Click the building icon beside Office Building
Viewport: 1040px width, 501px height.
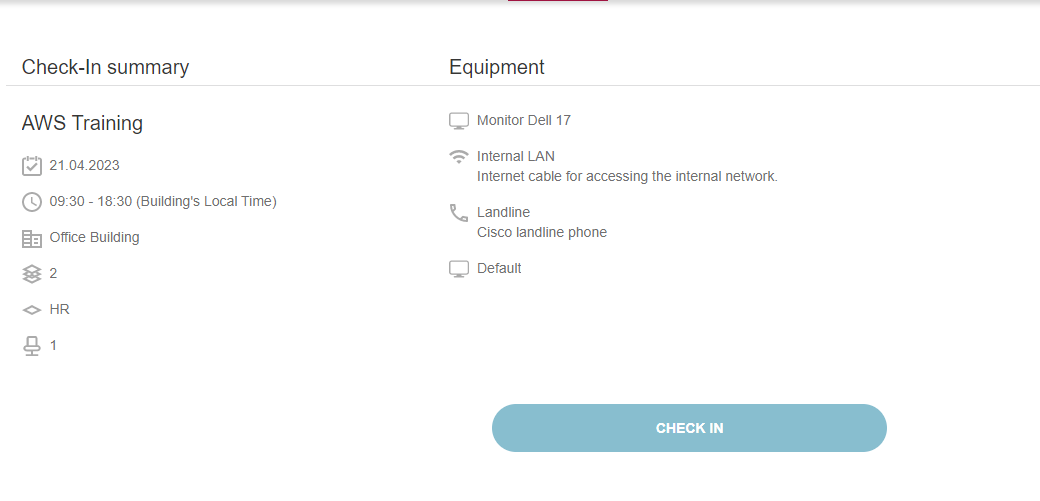[32, 238]
